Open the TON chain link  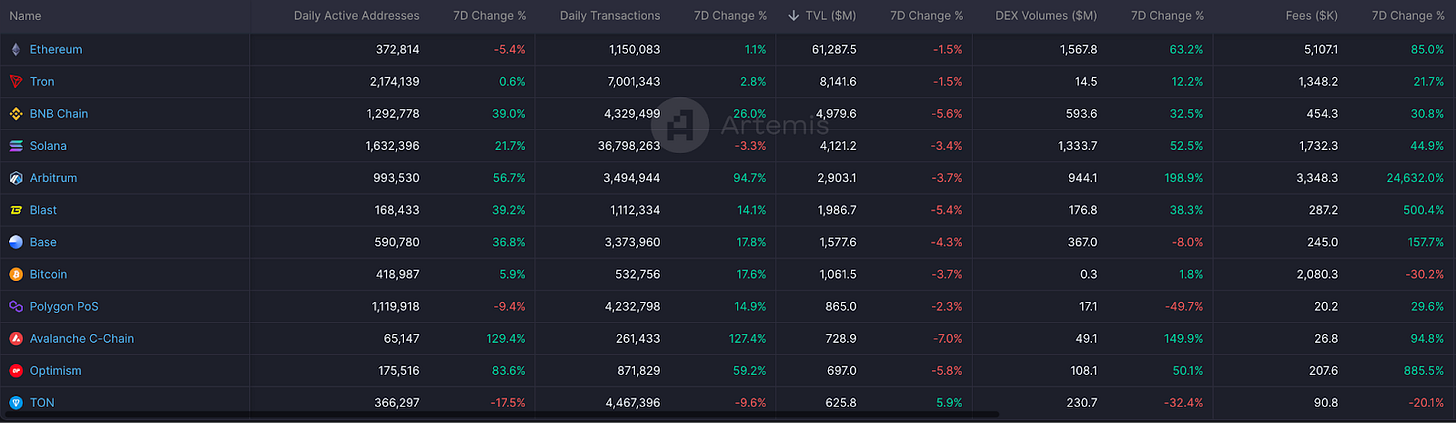42,402
